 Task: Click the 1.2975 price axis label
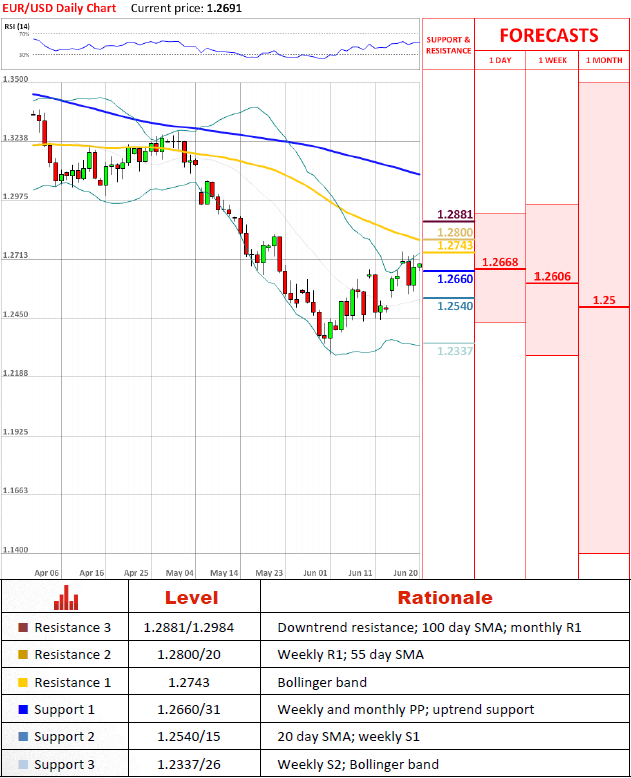coord(15,196)
